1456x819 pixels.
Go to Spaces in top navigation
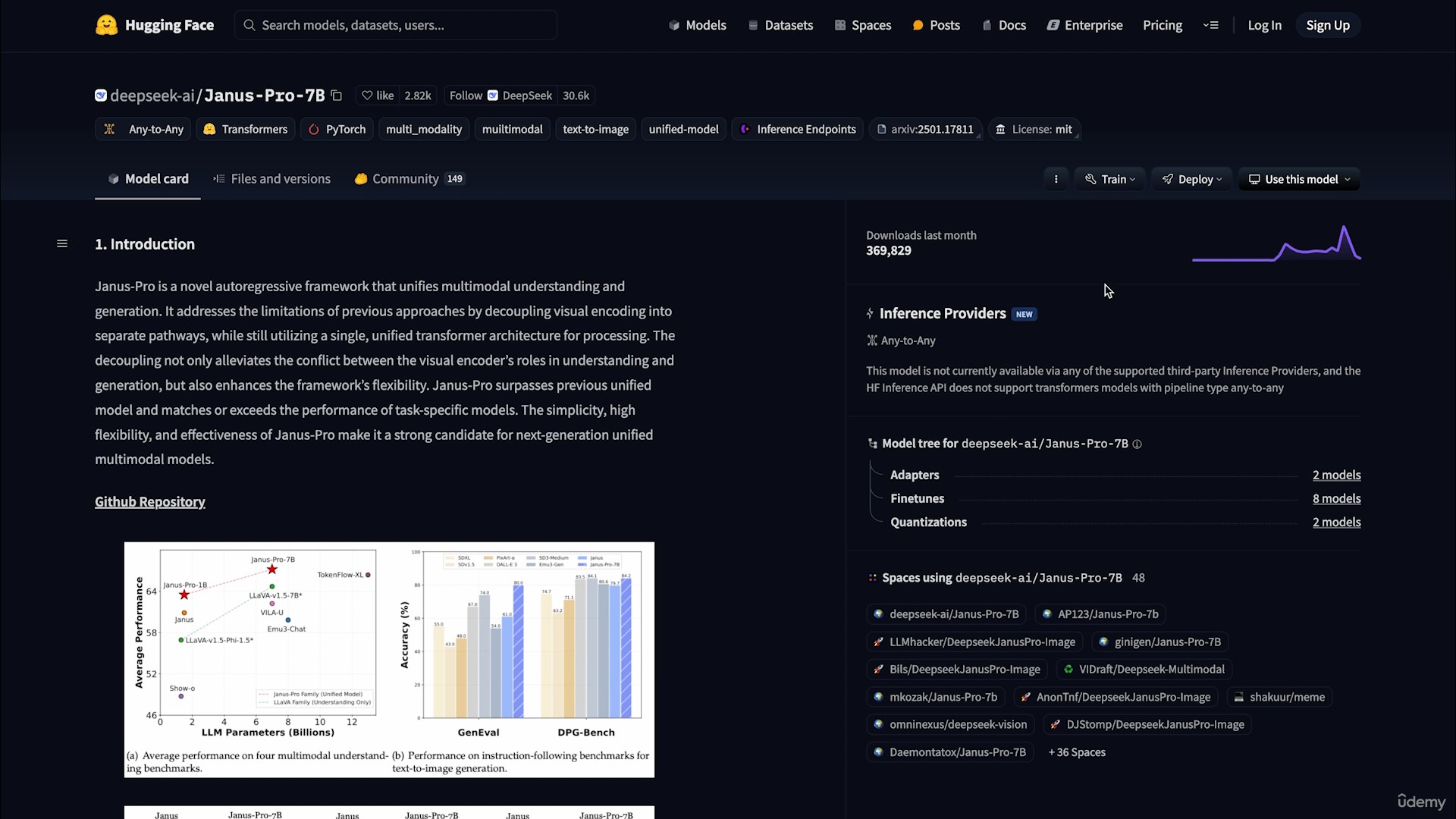click(862, 25)
